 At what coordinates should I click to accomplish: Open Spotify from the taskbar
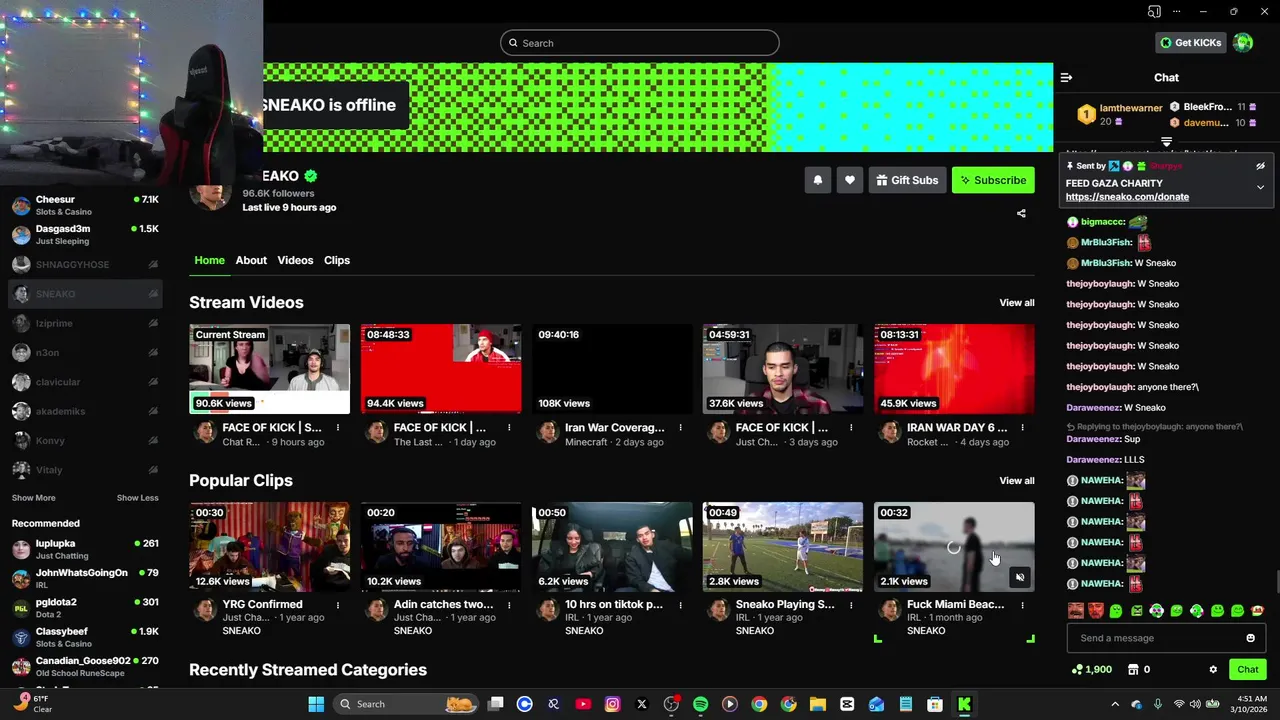pyautogui.click(x=700, y=704)
